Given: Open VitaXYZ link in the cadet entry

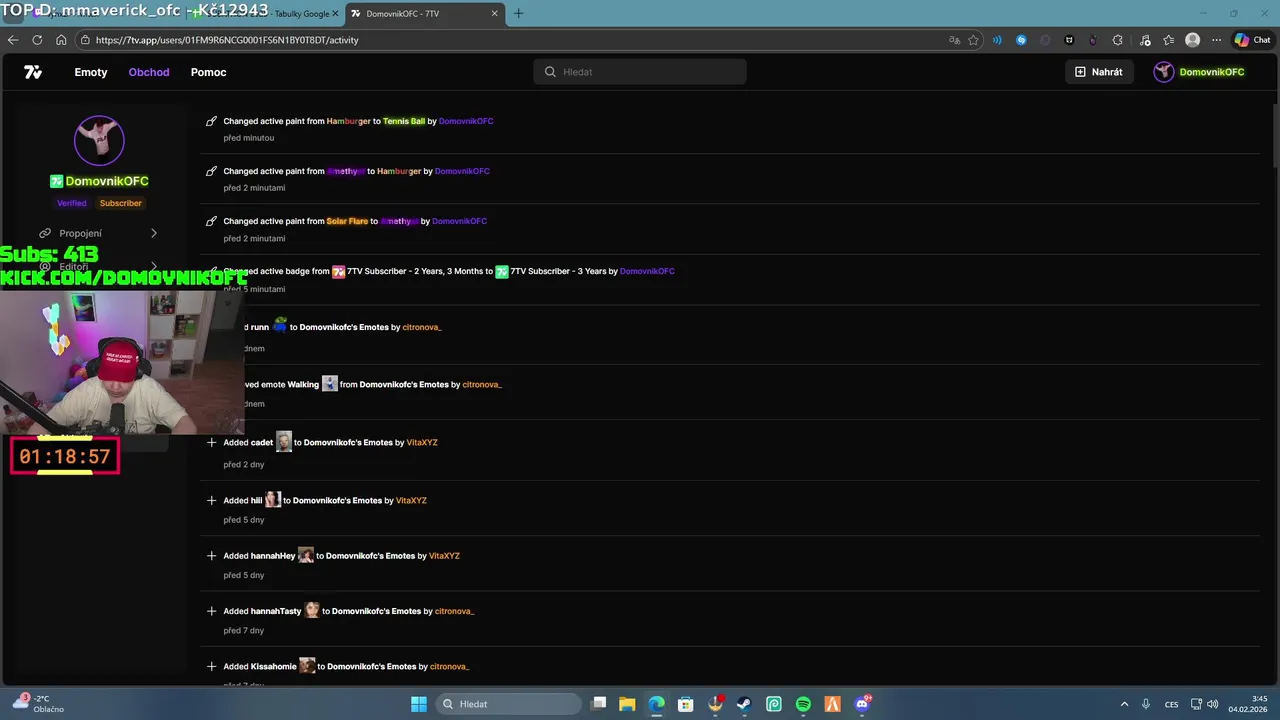Looking at the screenshot, I should coord(422,442).
